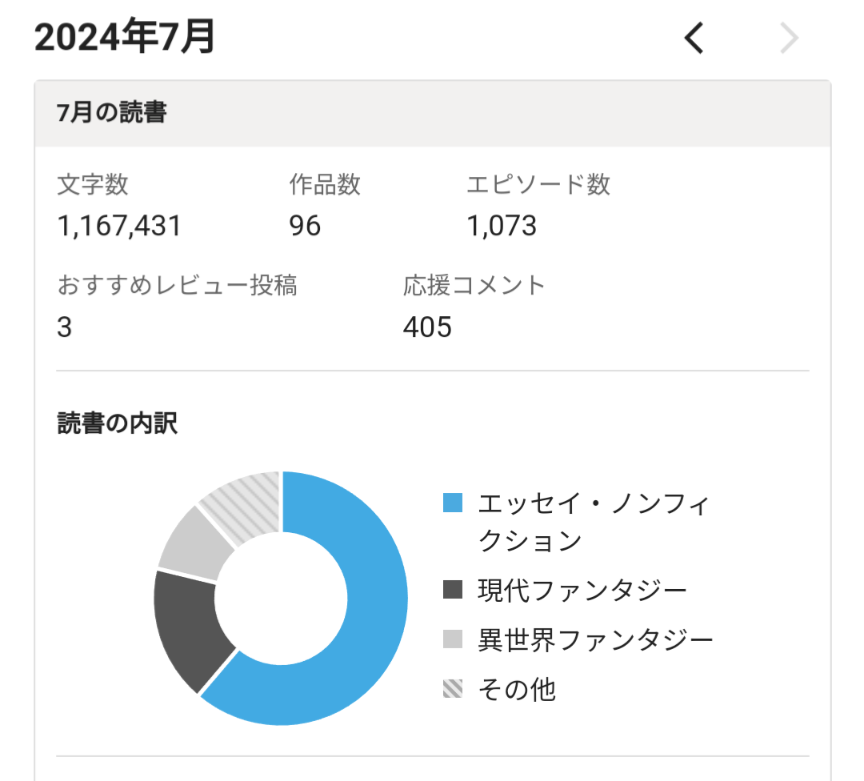Click the light gray 異世界ファンタジー legend square
This screenshot has width=864, height=781.
click(453, 640)
